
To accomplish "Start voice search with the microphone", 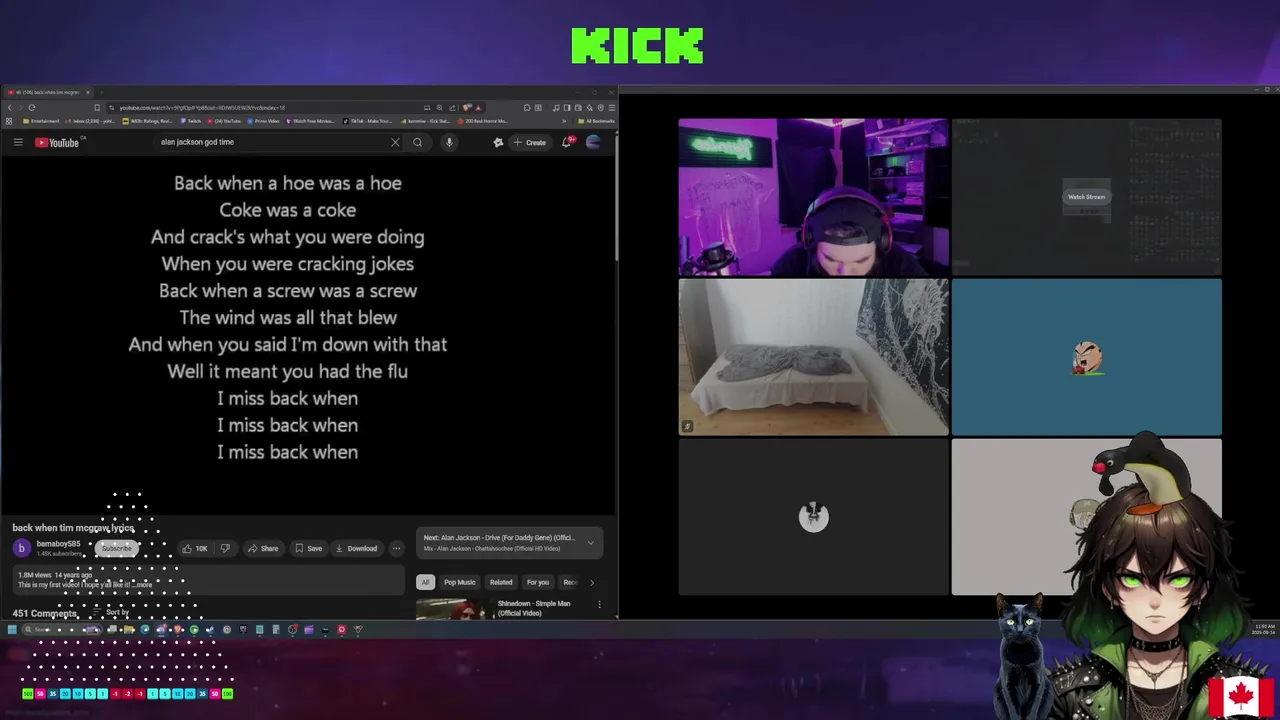I will click(449, 142).
